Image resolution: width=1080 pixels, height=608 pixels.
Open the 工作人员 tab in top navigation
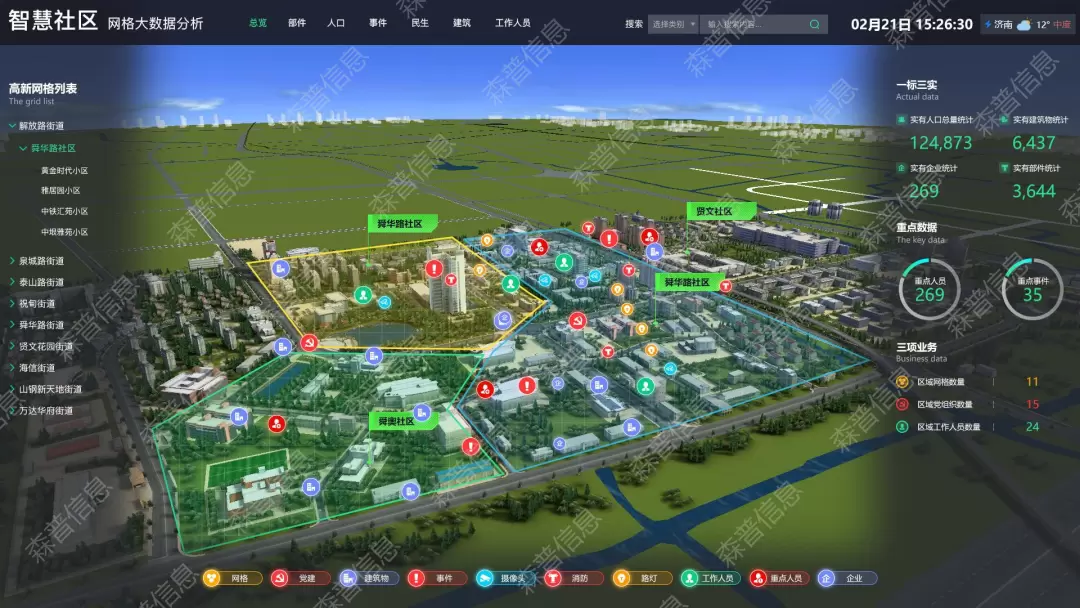(x=513, y=23)
